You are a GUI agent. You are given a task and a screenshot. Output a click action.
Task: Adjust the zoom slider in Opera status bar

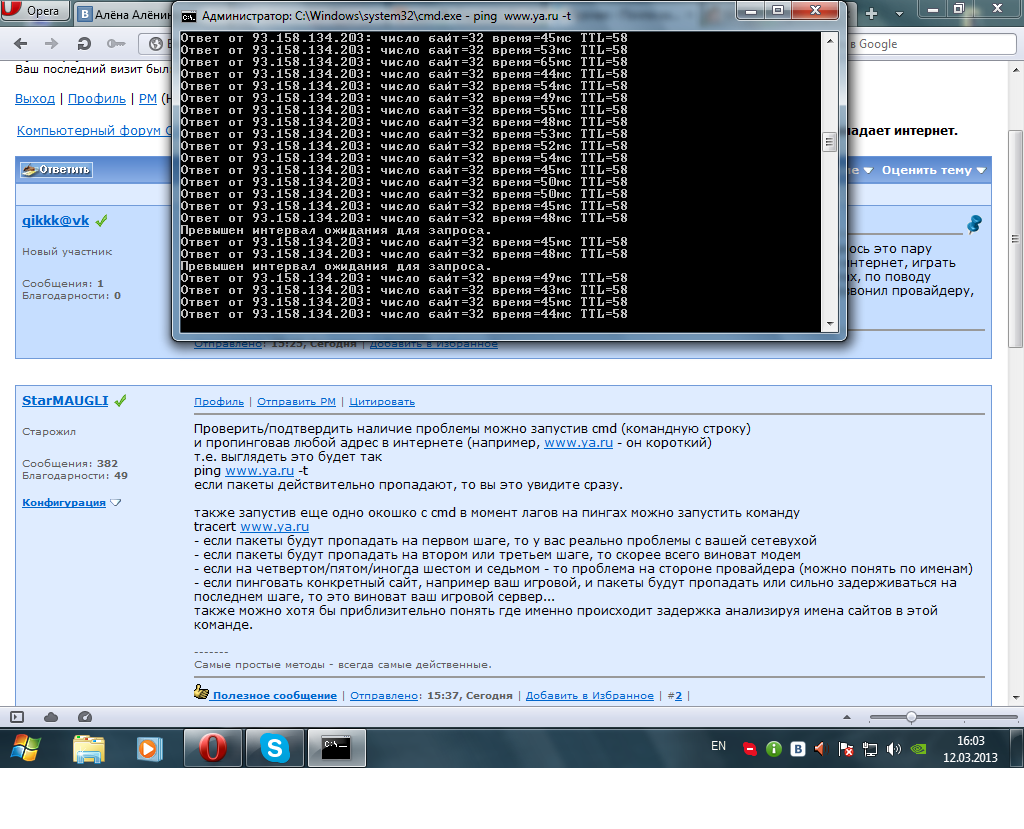[x=911, y=717]
